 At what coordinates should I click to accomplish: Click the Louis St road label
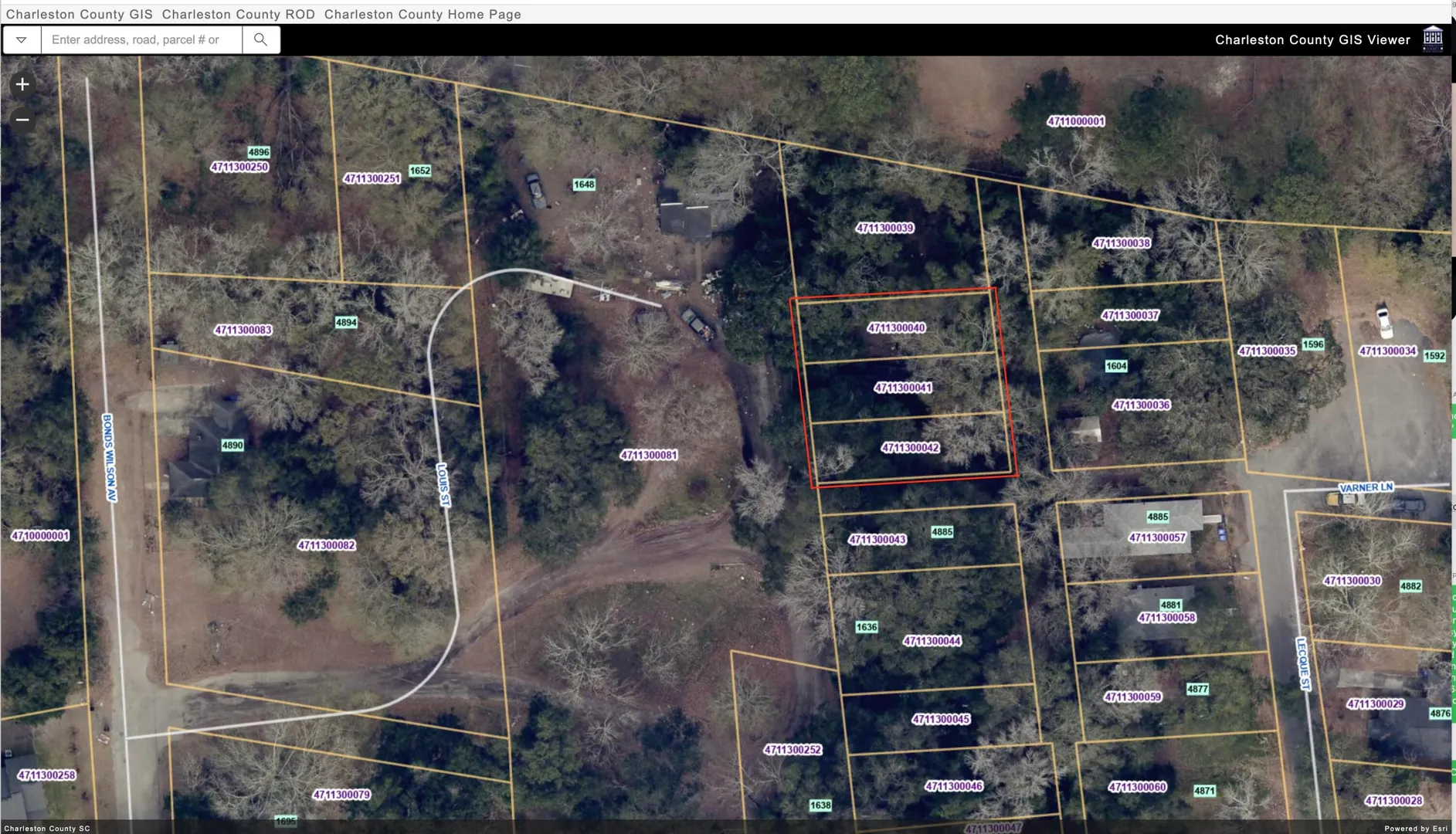(443, 485)
